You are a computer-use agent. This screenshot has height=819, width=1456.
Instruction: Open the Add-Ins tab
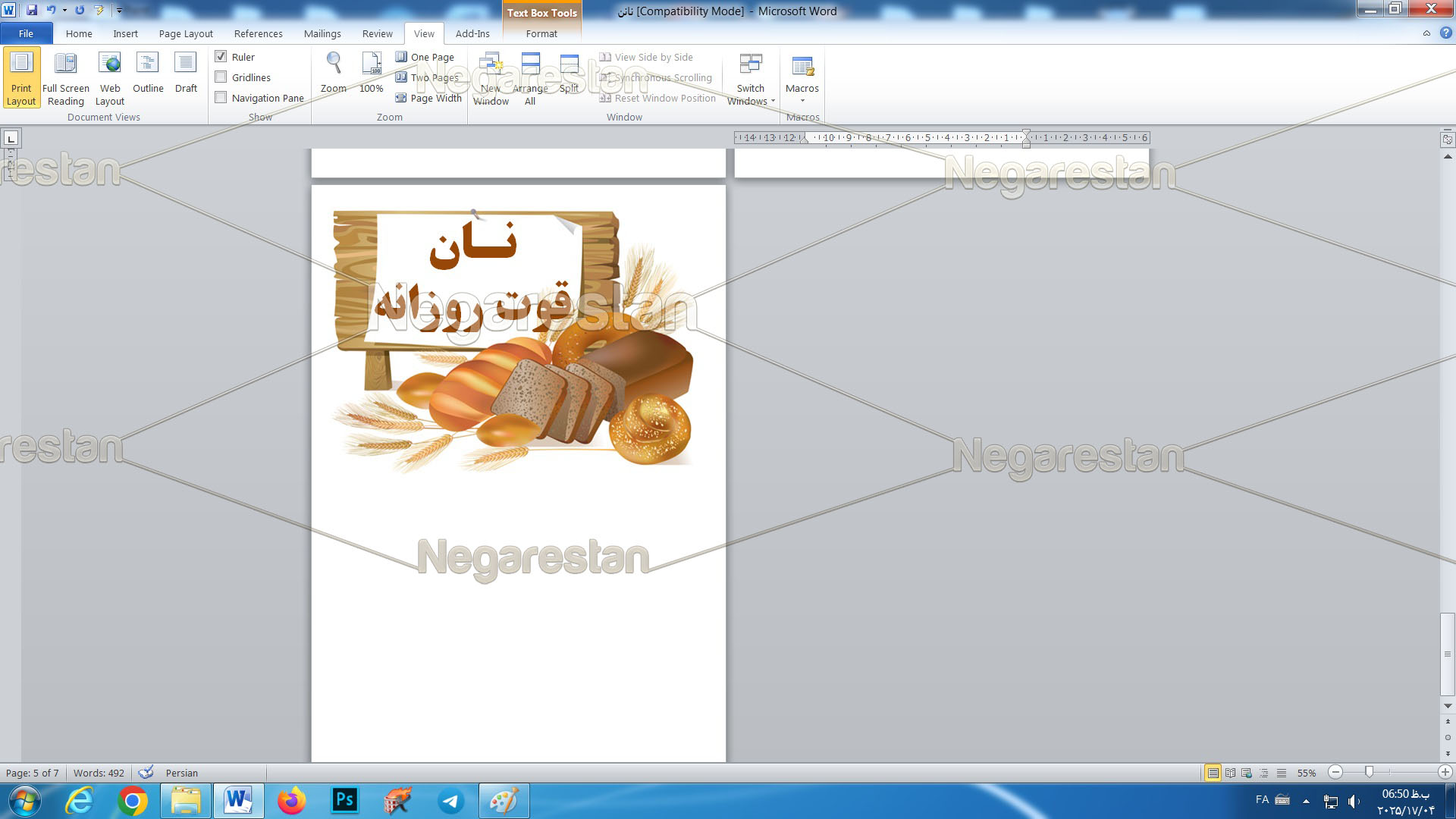tap(472, 33)
